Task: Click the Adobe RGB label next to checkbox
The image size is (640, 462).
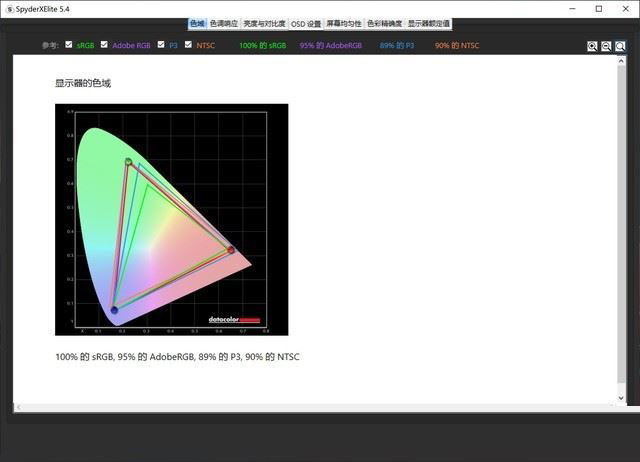Action: tap(131, 45)
